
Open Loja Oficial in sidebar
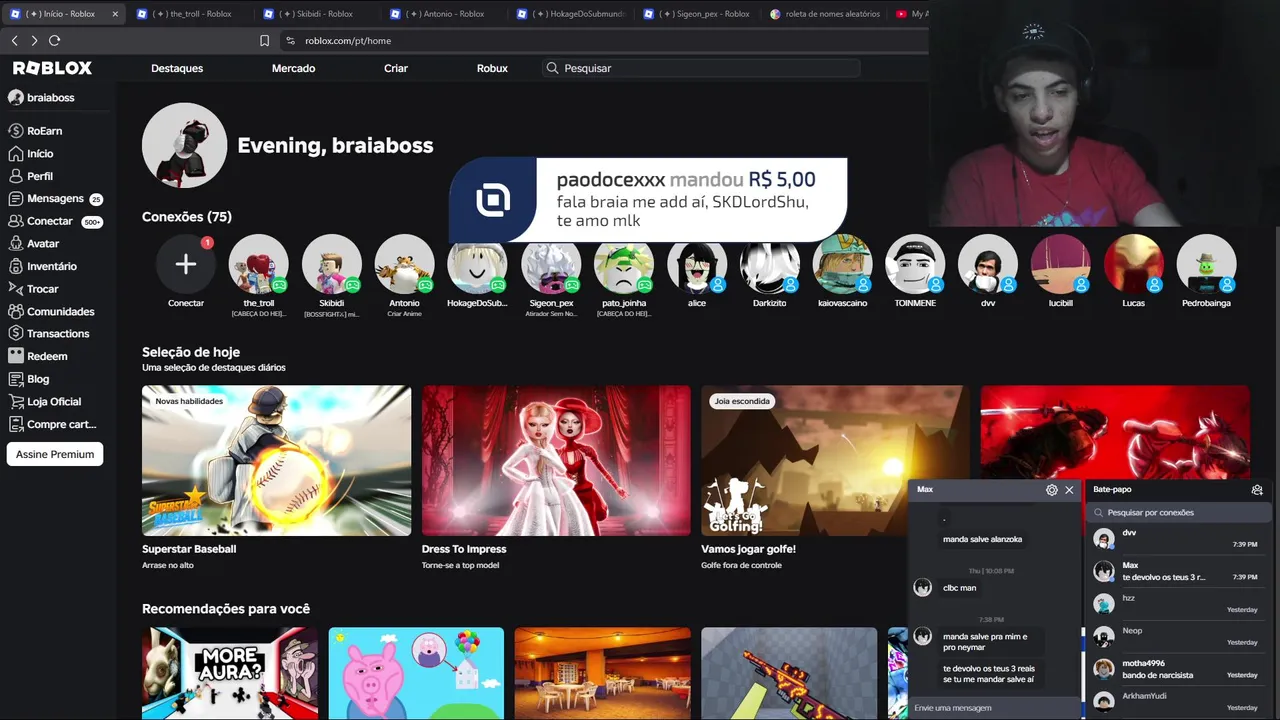pyautogui.click(x=45, y=402)
